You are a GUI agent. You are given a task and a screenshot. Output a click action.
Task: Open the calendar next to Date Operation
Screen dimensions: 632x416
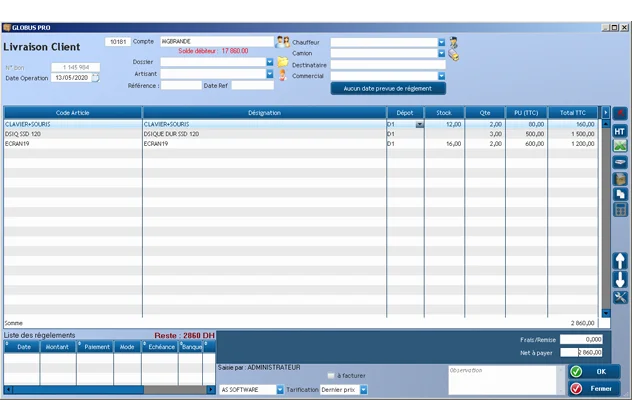pyautogui.click(x=96, y=77)
